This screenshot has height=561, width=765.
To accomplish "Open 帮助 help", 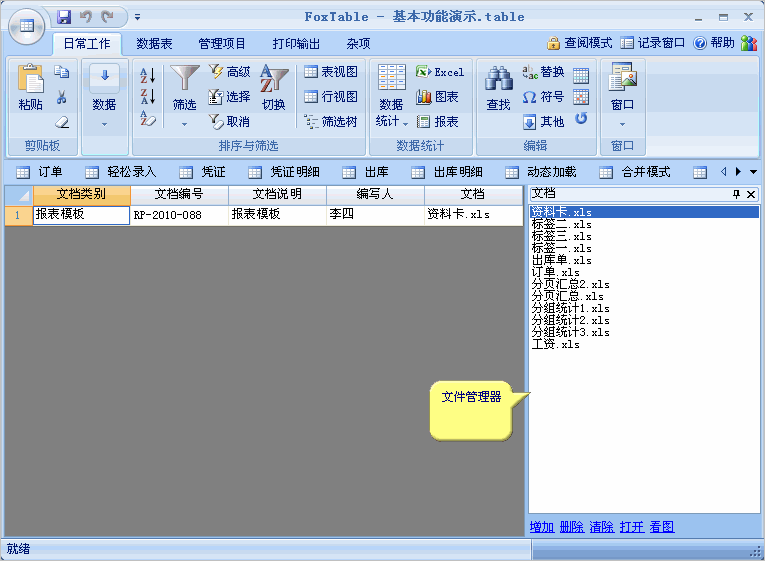I will click(x=714, y=43).
